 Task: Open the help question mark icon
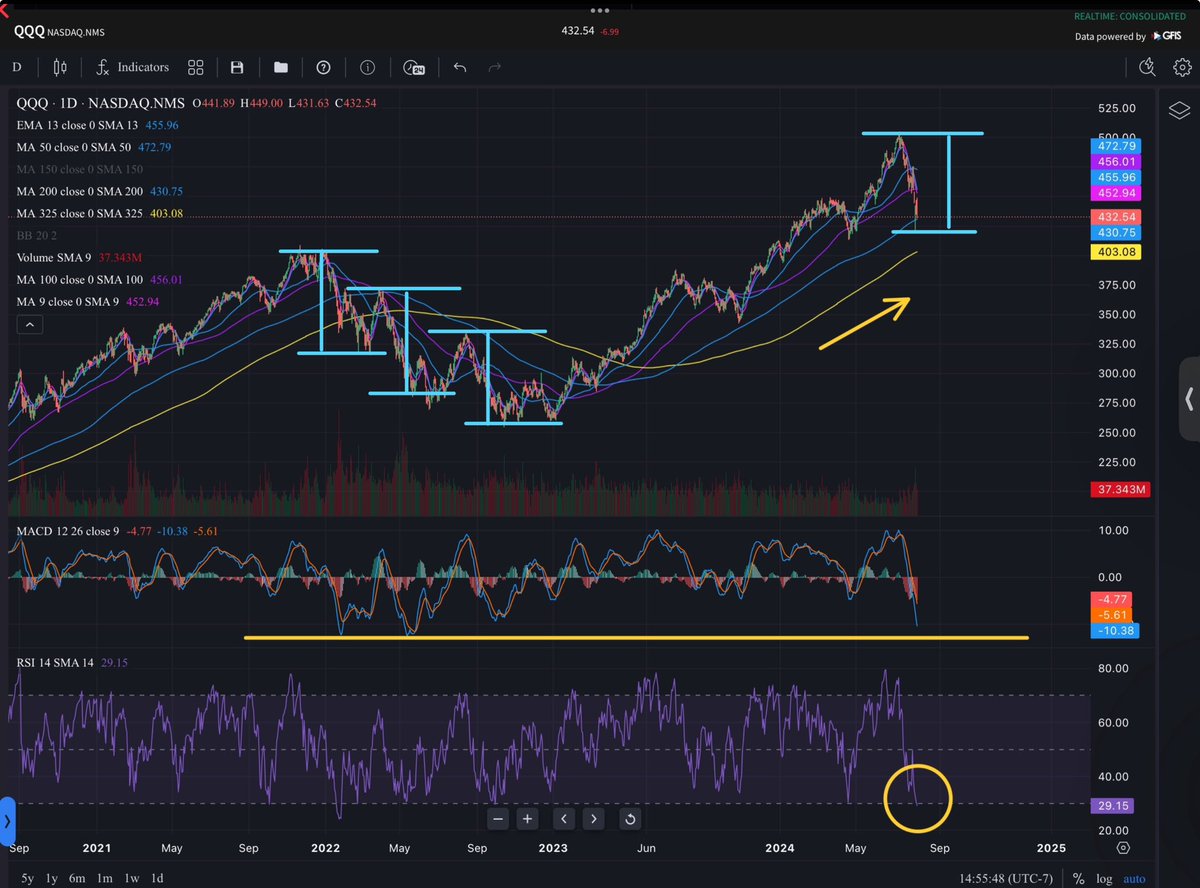(x=323, y=67)
